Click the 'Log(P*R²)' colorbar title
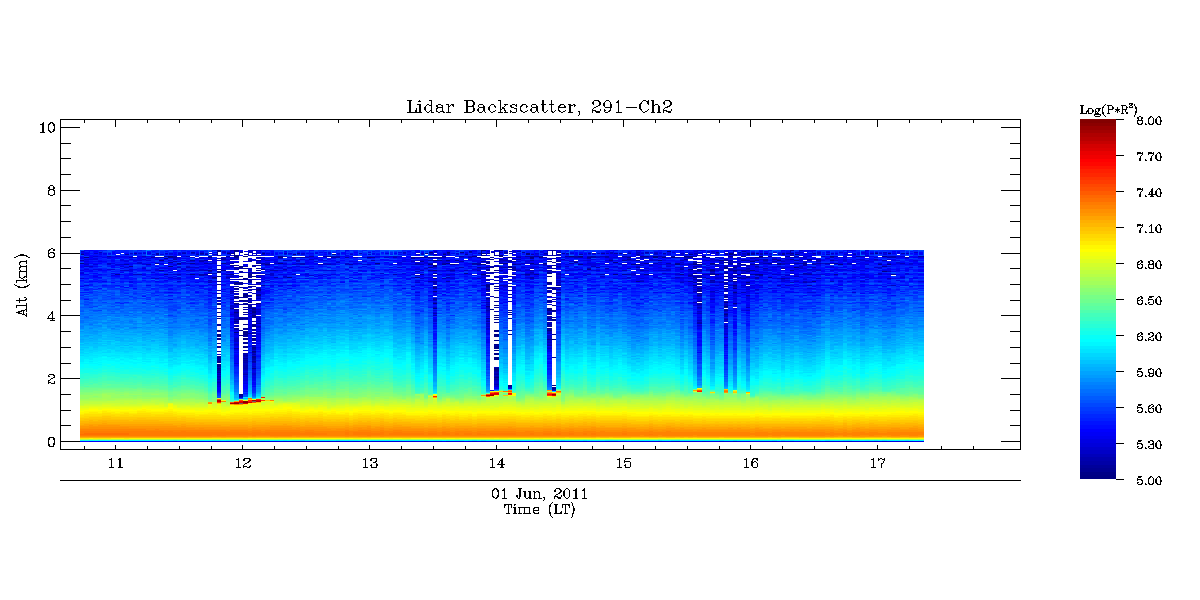 (x=1107, y=108)
